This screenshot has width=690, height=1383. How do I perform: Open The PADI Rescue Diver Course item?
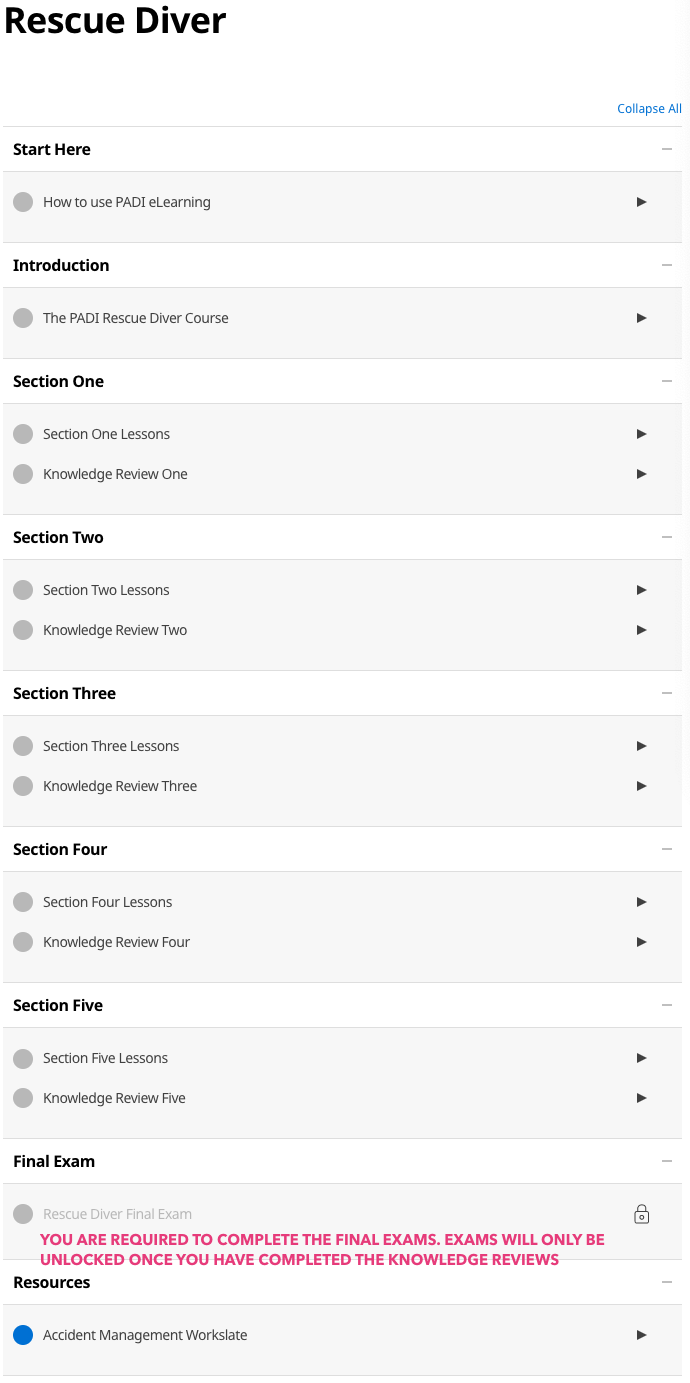(x=136, y=318)
